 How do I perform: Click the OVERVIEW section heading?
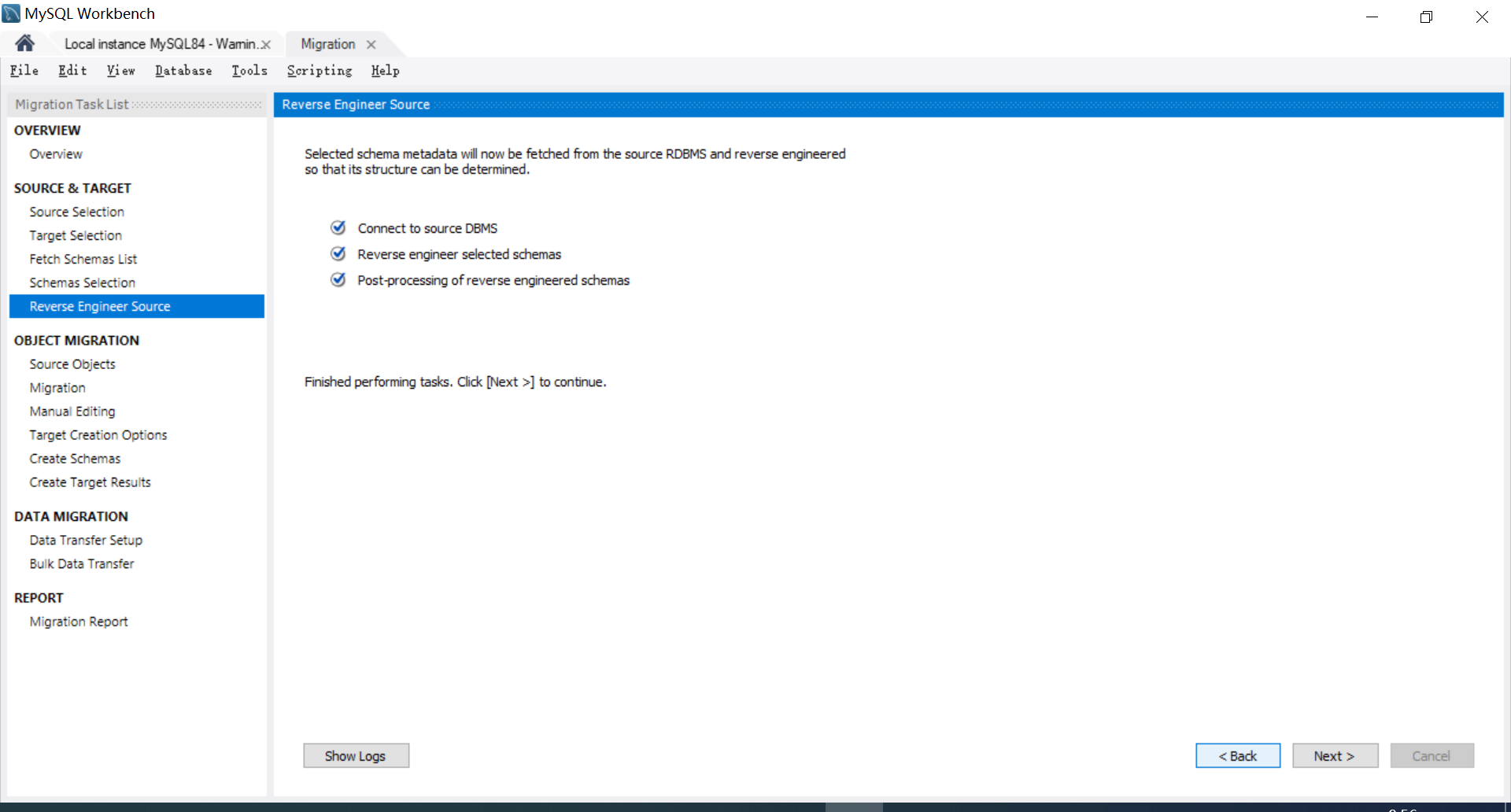tap(47, 131)
